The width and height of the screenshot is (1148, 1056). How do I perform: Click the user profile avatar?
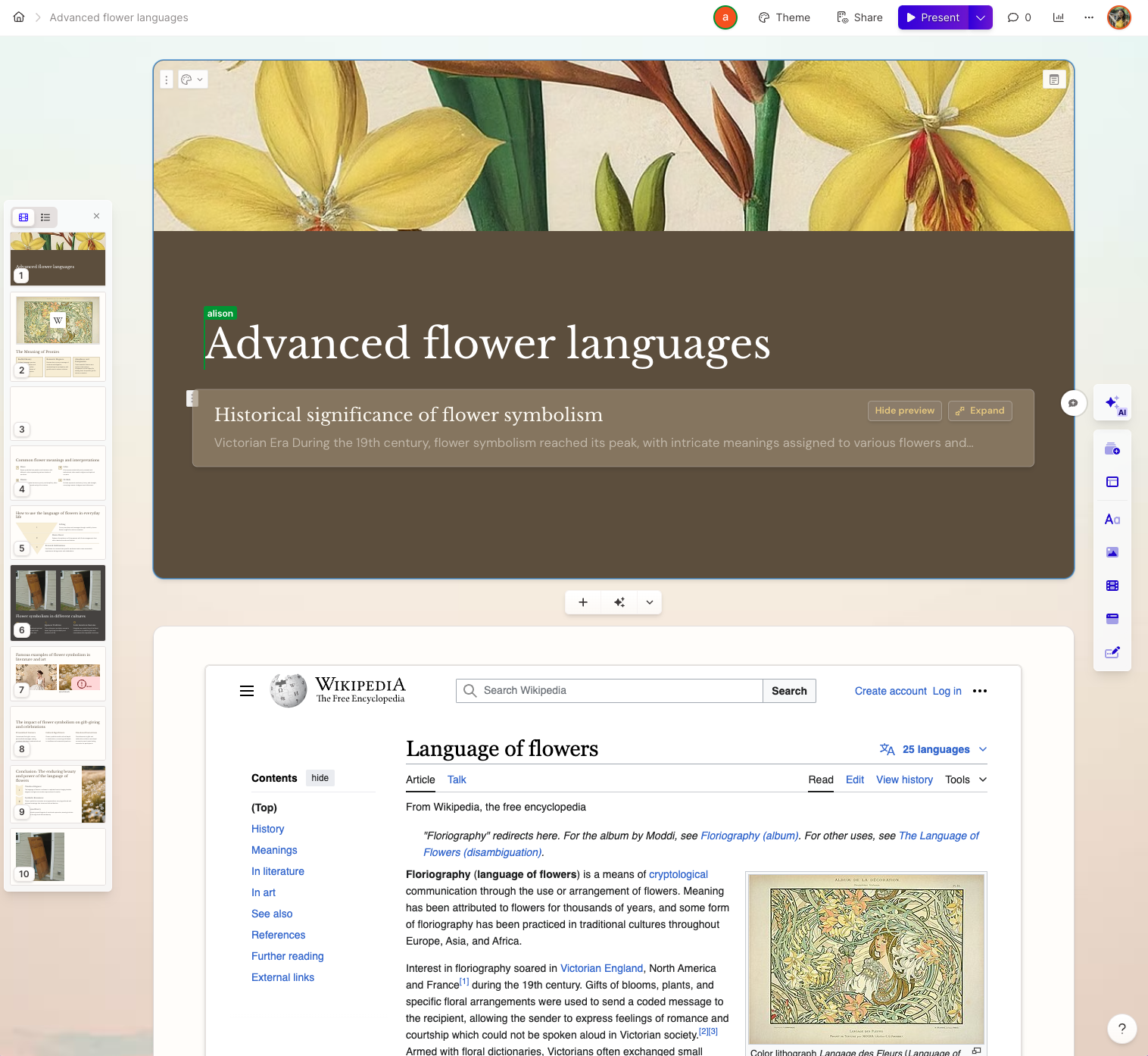tap(1119, 17)
